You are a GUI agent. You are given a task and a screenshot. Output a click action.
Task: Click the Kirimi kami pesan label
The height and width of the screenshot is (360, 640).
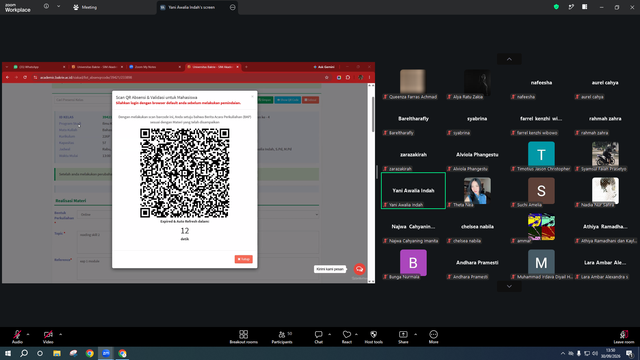[x=330, y=269]
